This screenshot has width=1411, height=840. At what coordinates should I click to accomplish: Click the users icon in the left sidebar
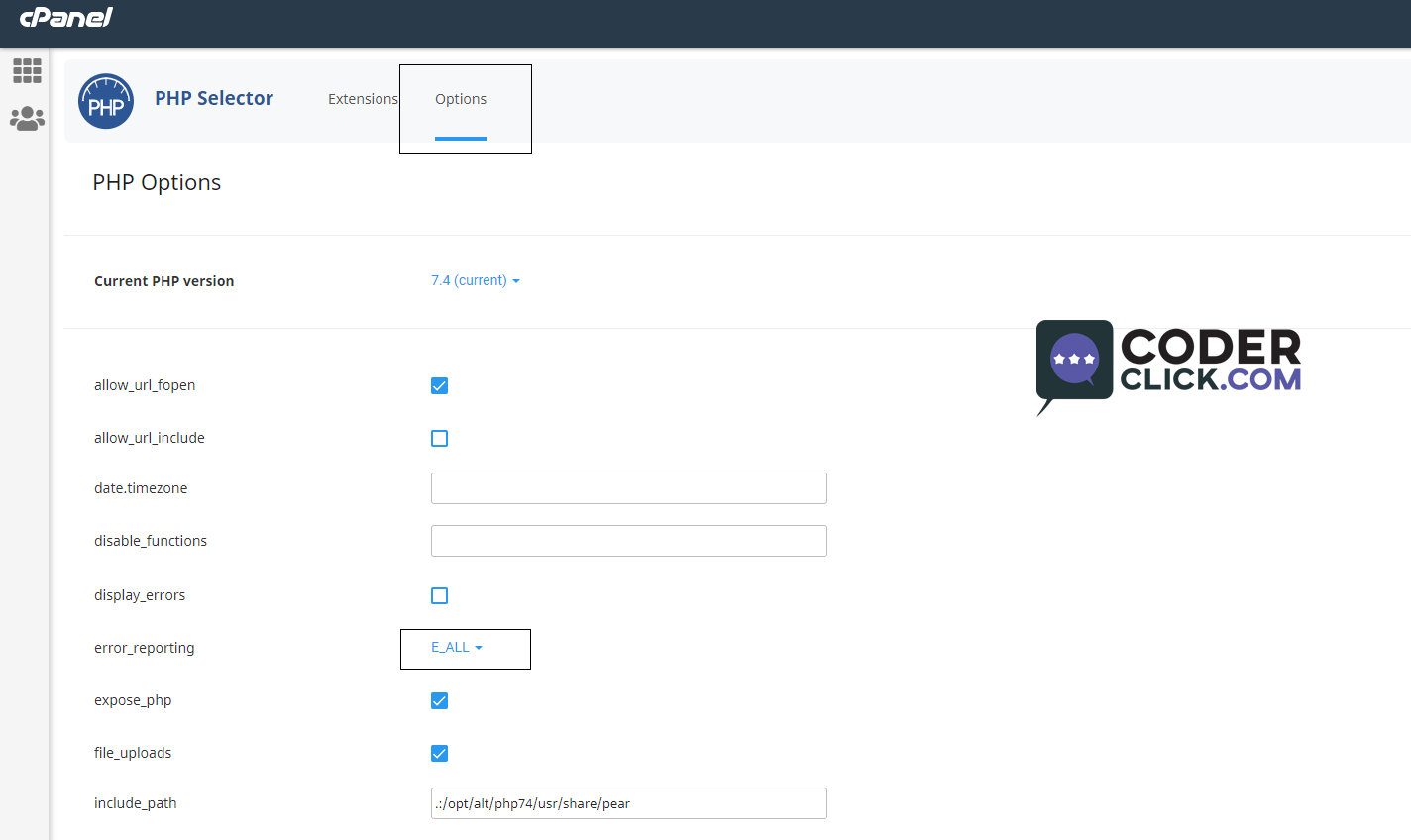click(27, 118)
